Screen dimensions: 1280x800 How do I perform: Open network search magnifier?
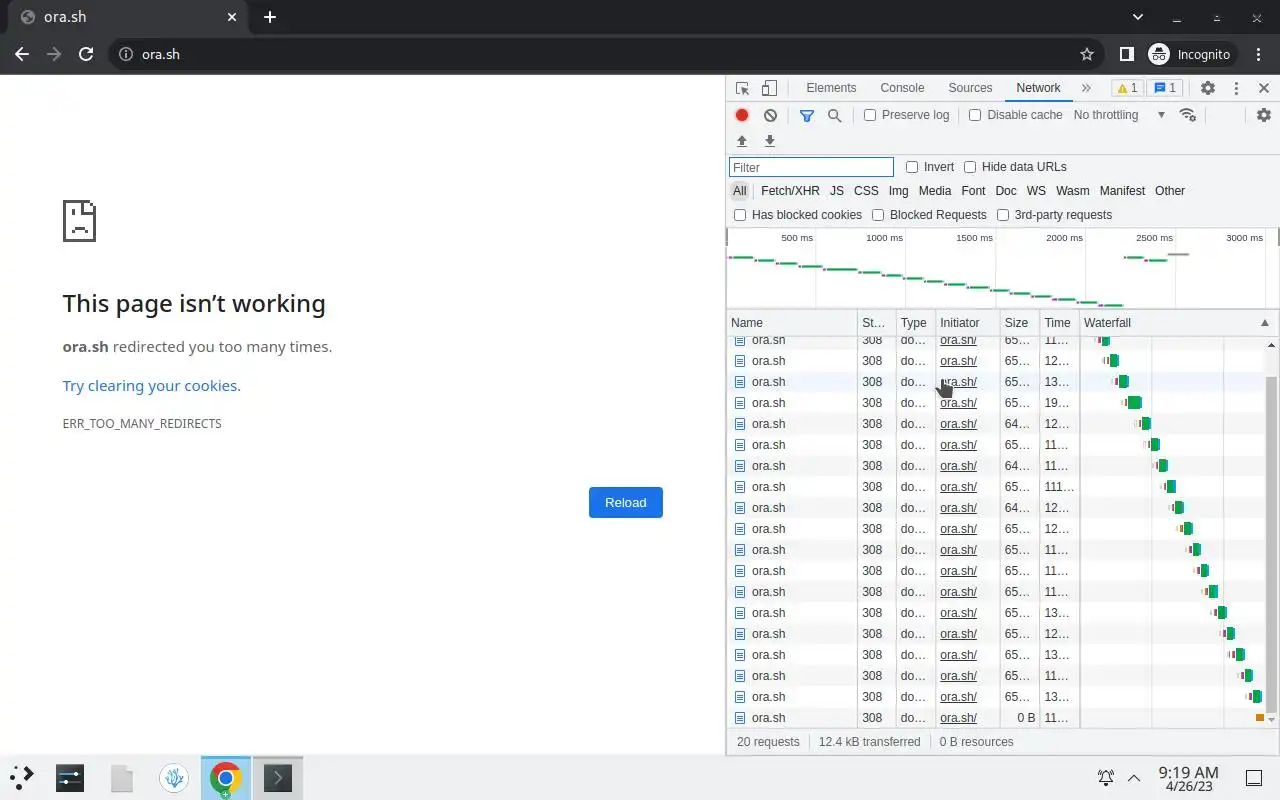[834, 115]
